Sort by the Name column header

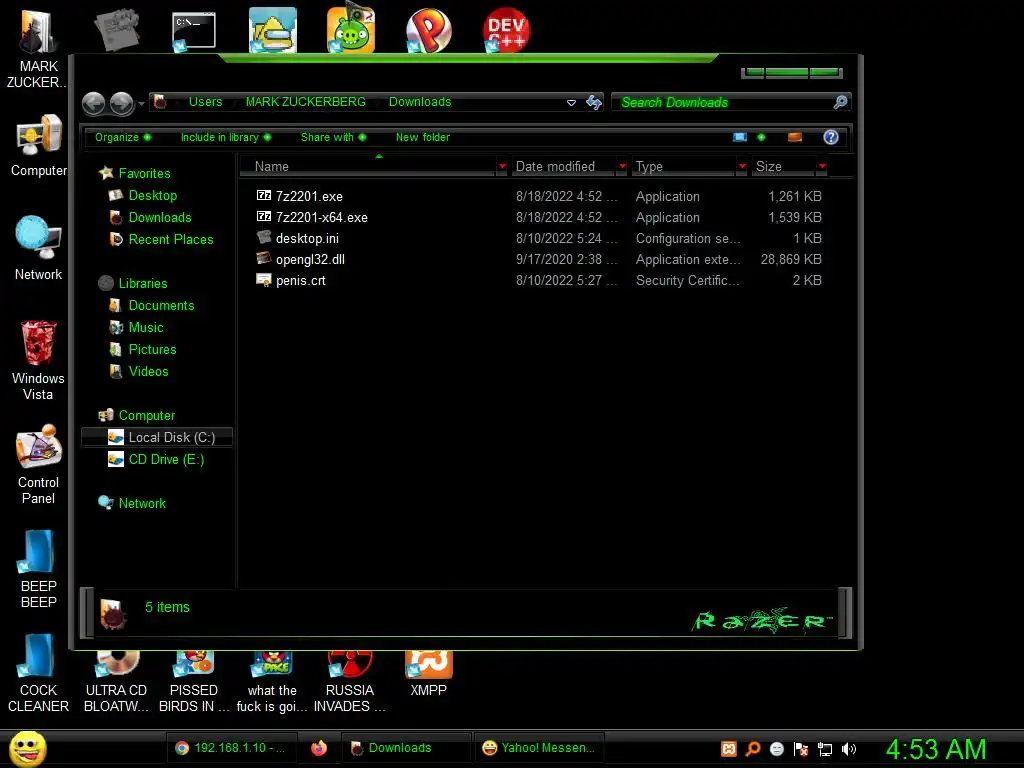click(368, 167)
